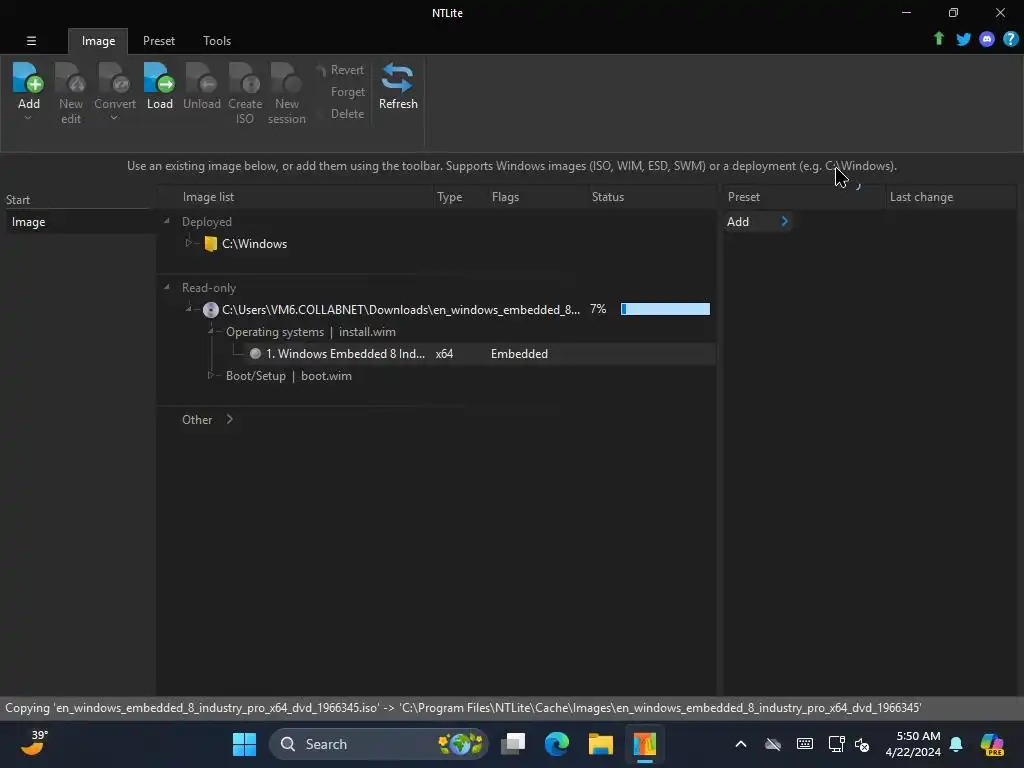The image size is (1024, 768).
Task: Click the Refresh arrows icon
Action: [398, 78]
